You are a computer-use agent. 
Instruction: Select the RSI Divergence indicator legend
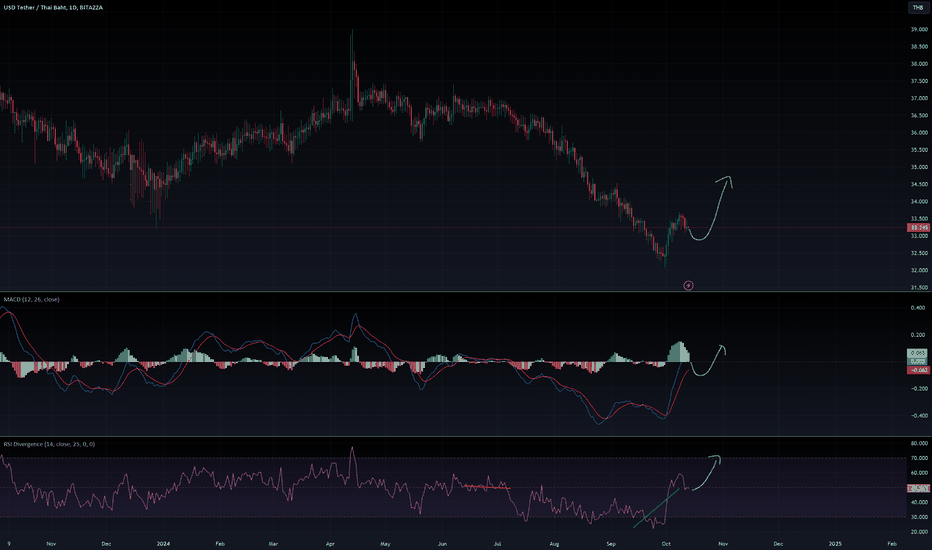coord(49,444)
